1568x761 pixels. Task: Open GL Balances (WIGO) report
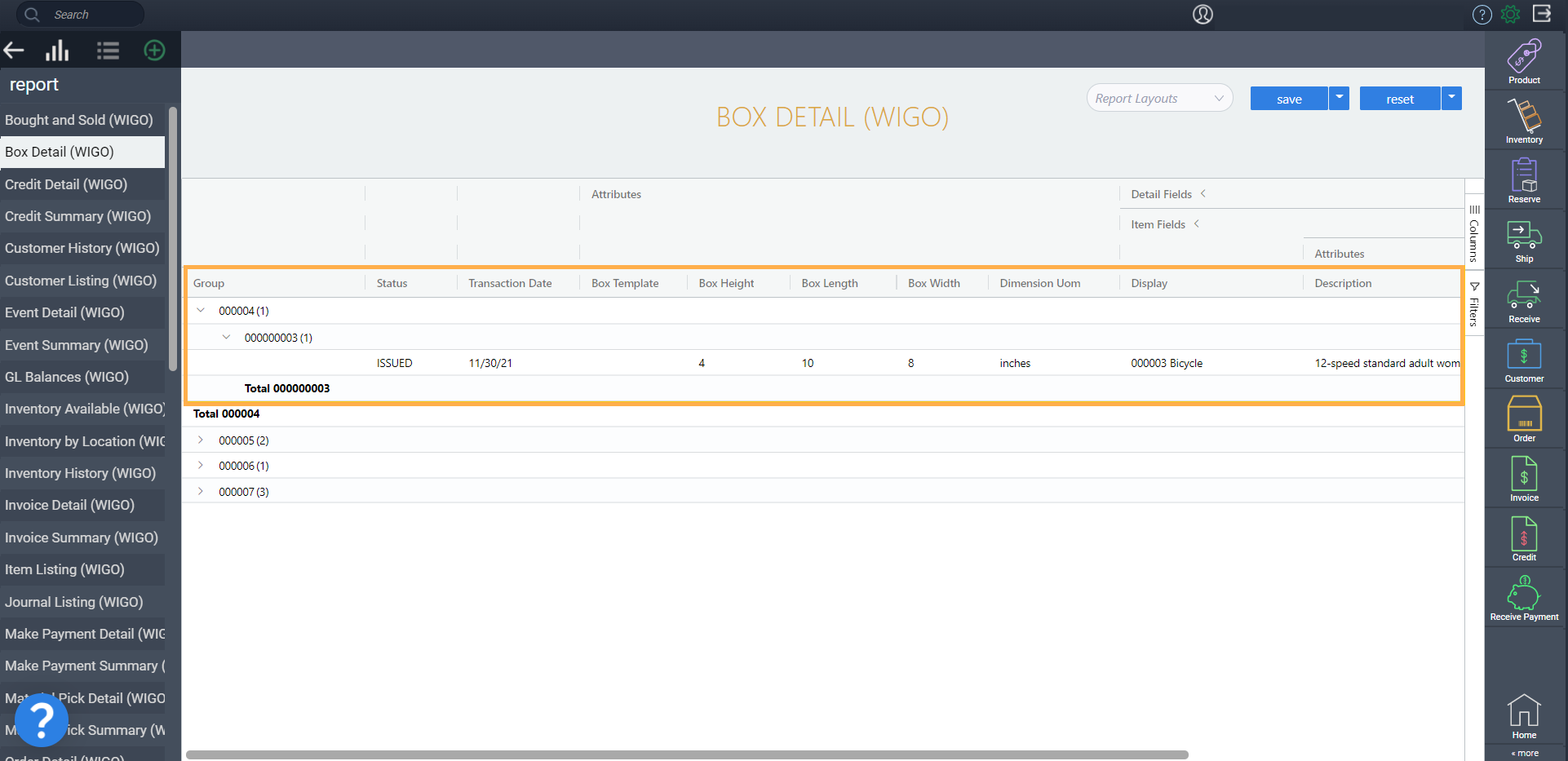pos(82,377)
